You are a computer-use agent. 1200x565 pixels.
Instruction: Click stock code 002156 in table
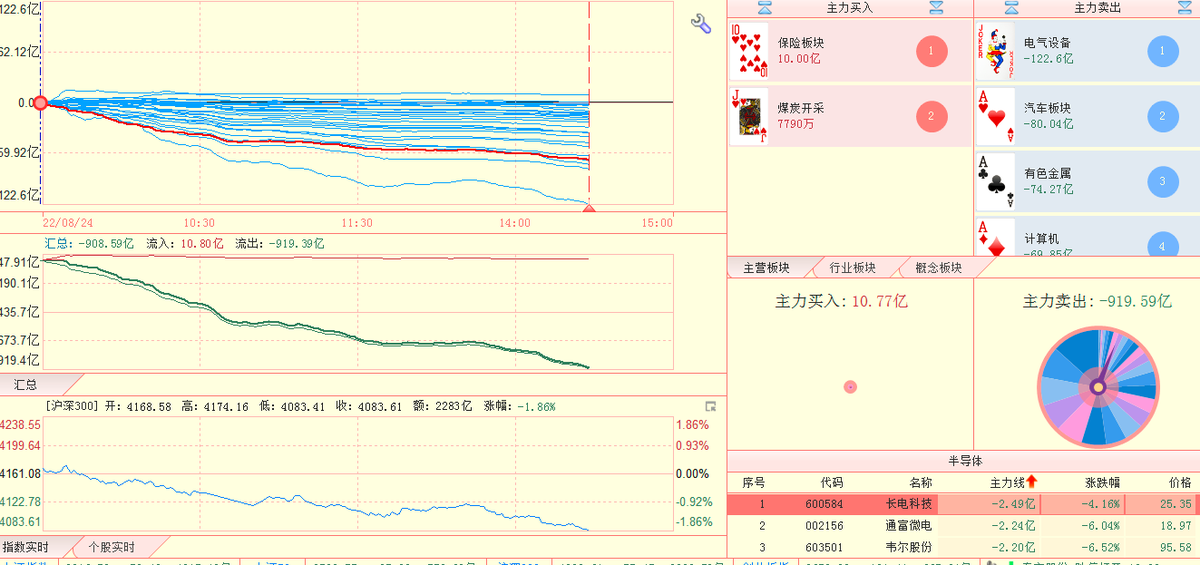824,525
